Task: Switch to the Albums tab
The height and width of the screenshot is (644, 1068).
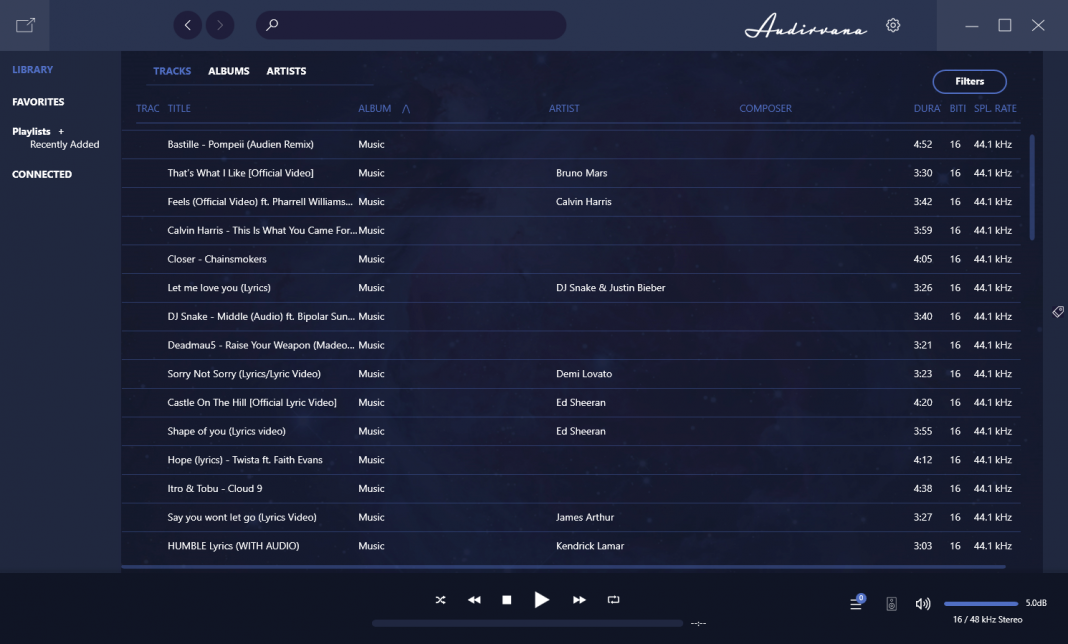Action: 229,71
